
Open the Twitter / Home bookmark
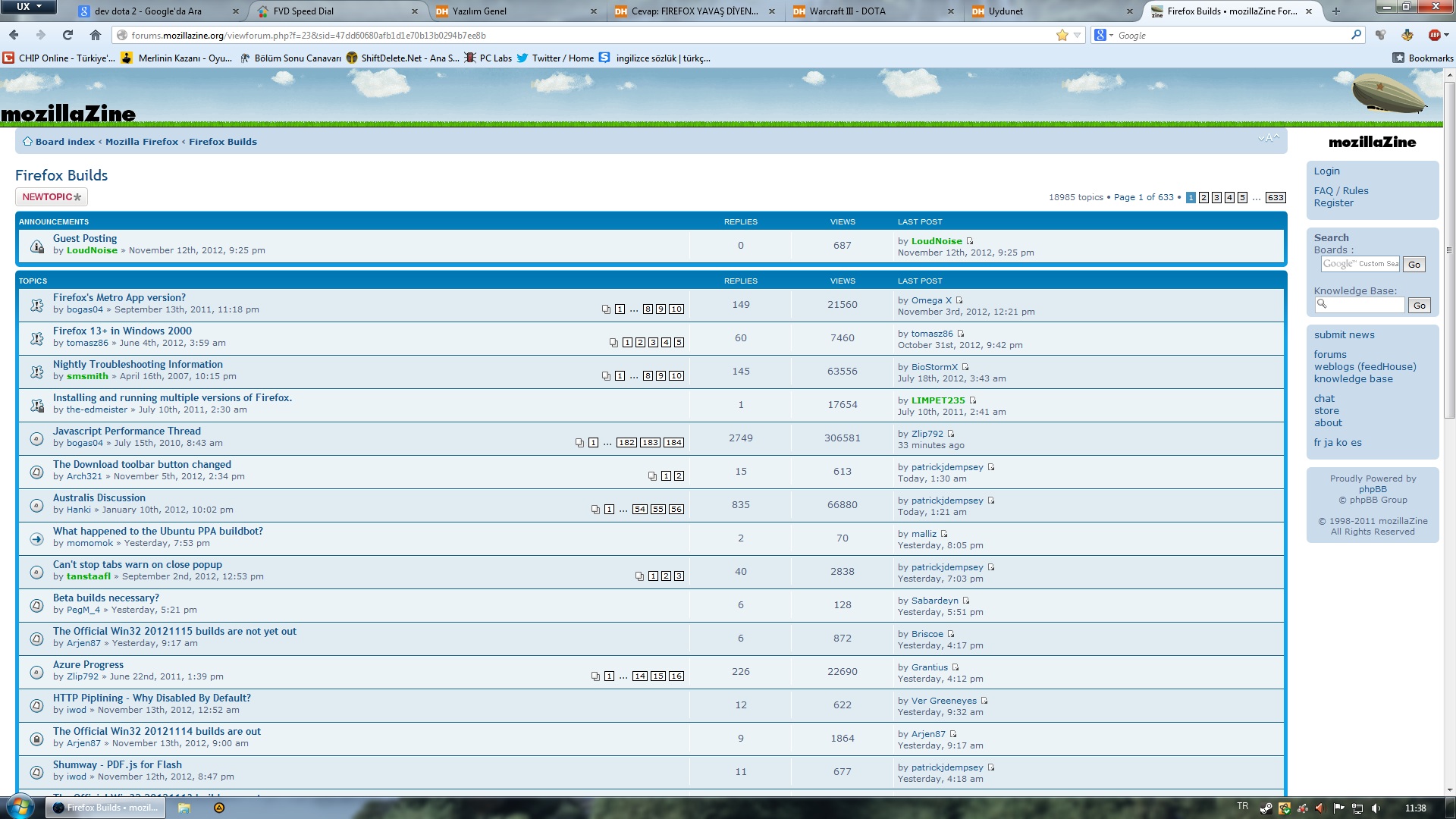click(x=556, y=58)
